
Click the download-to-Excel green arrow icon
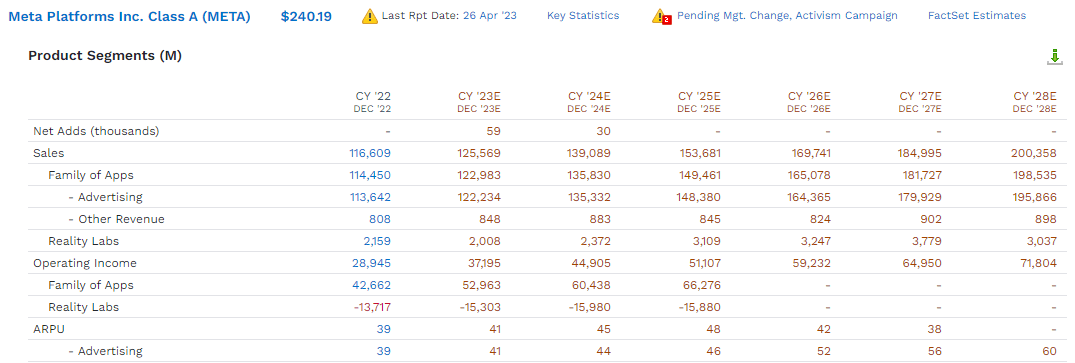tap(1054, 57)
